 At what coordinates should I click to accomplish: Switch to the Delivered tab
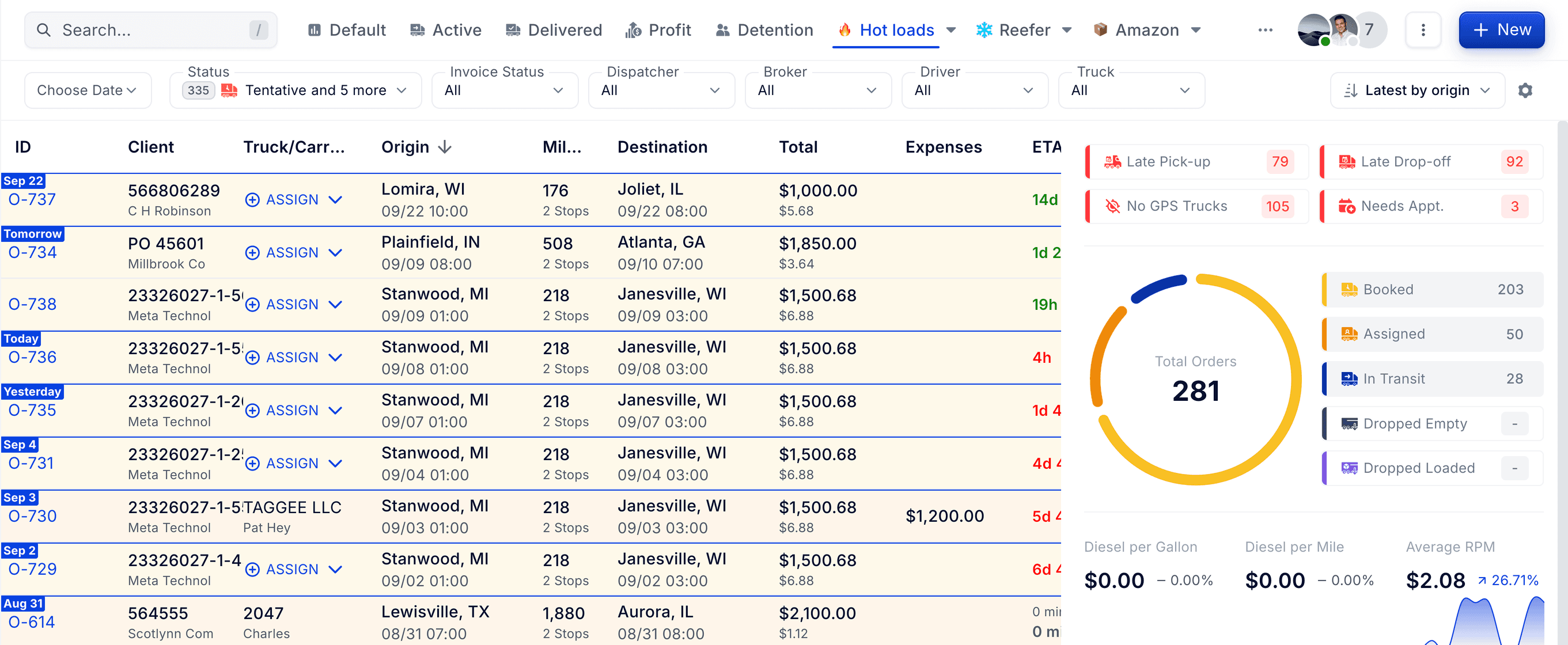(554, 30)
